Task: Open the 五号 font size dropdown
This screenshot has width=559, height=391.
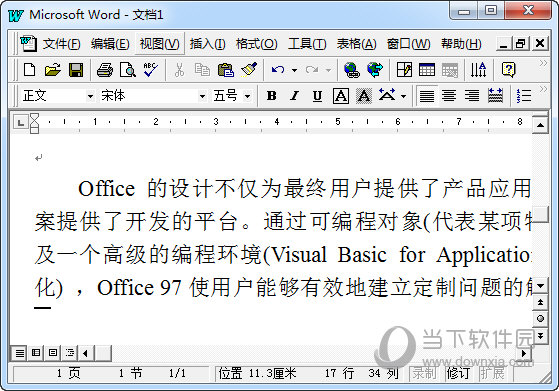Action: tap(247, 96)
